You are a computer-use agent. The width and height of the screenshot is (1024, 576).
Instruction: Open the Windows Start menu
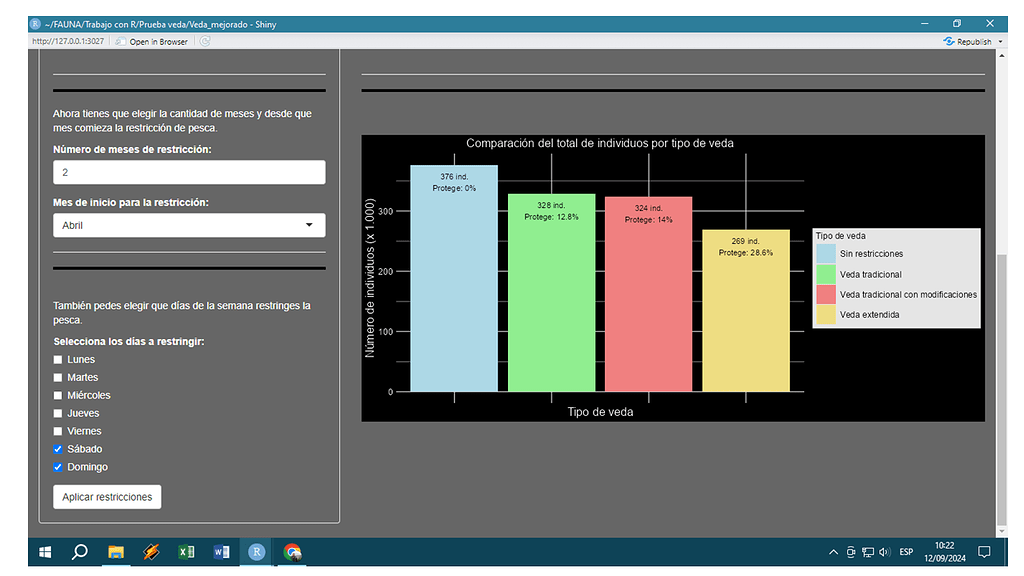click(x=44, y=551)
